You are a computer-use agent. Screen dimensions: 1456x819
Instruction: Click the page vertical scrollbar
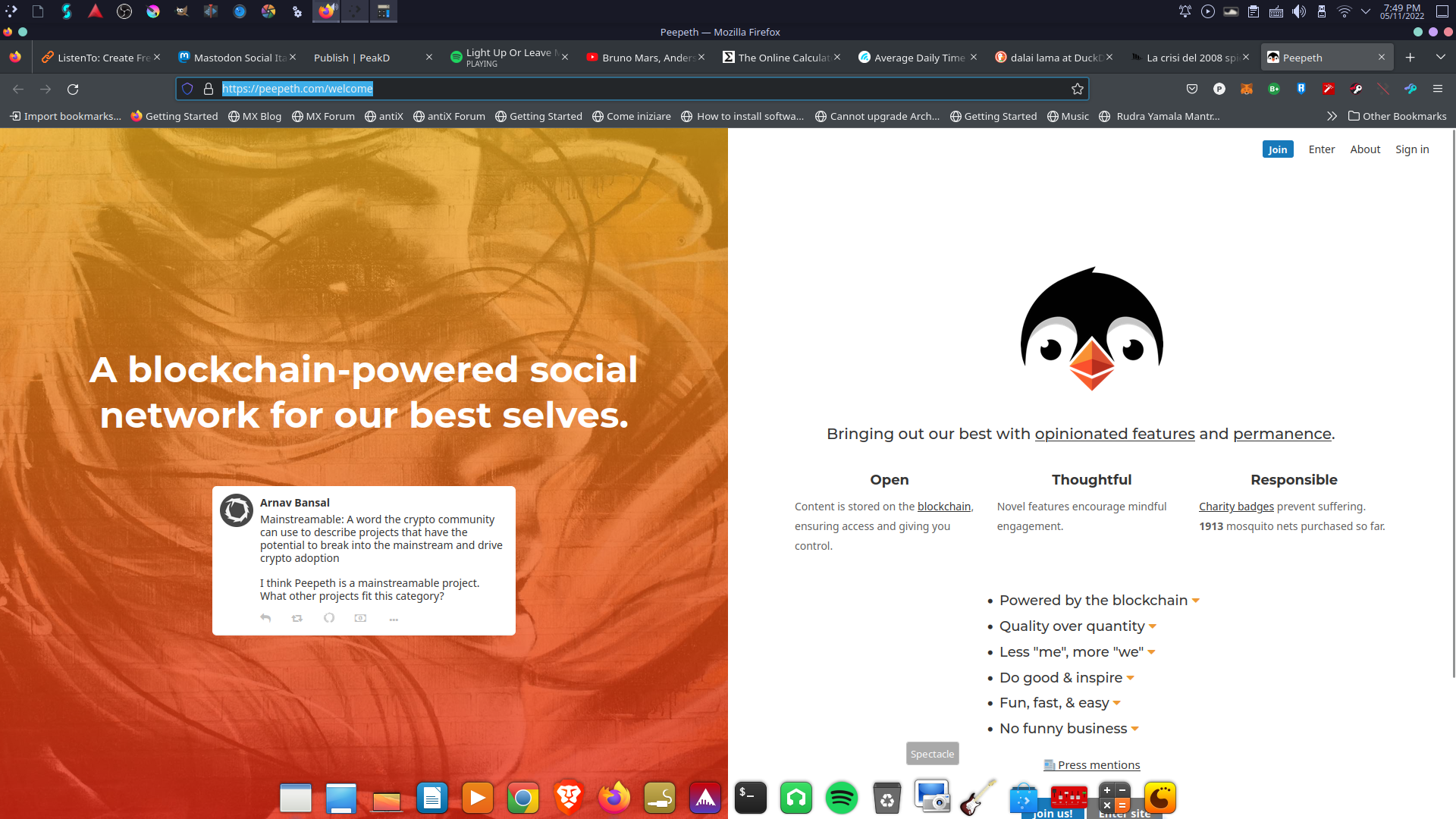click(1453, 402)
